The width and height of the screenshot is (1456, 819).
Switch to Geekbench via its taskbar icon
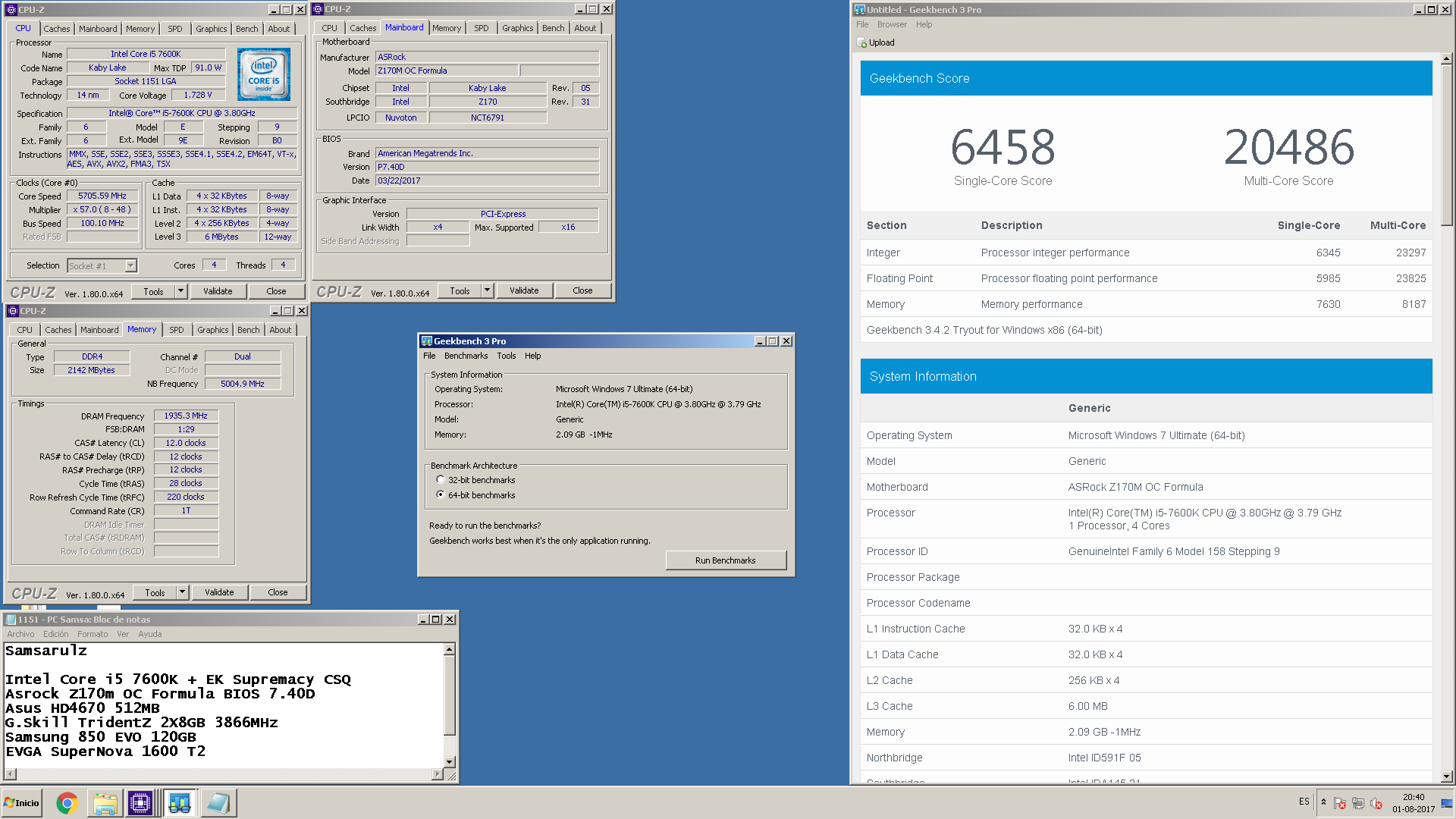[x=180, y=803]
